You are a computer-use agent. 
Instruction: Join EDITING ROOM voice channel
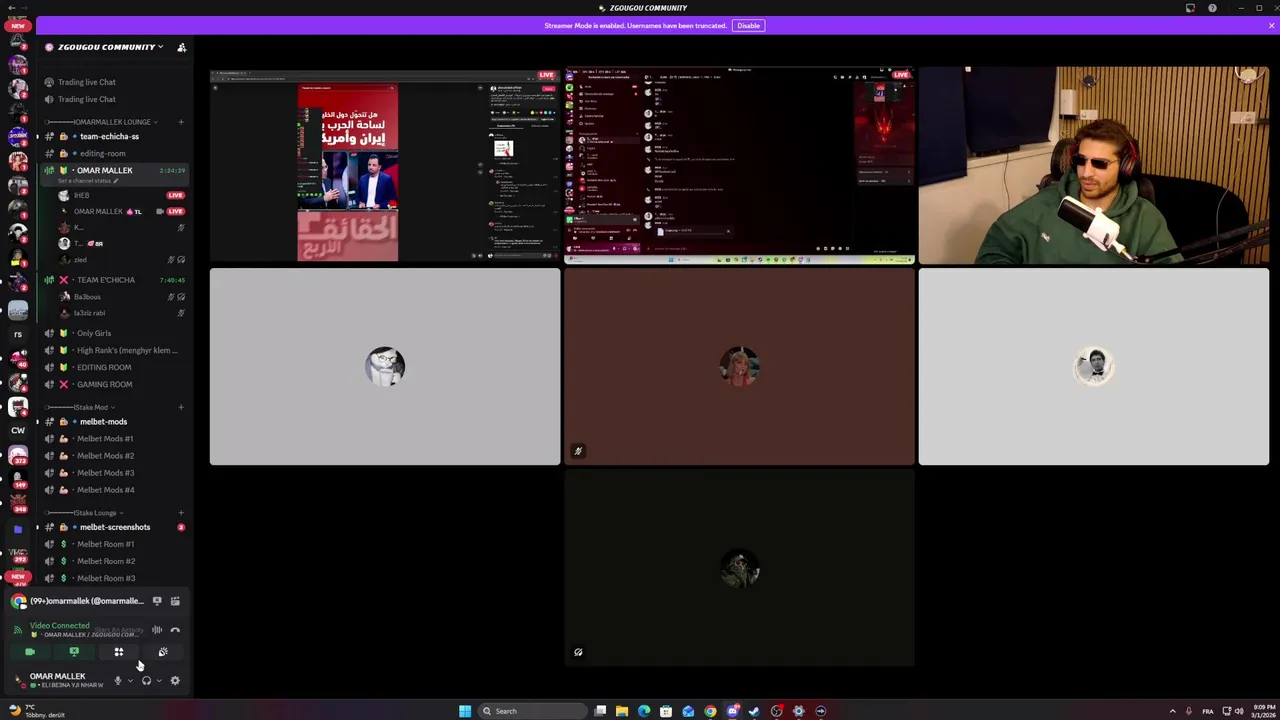[114, 367]
